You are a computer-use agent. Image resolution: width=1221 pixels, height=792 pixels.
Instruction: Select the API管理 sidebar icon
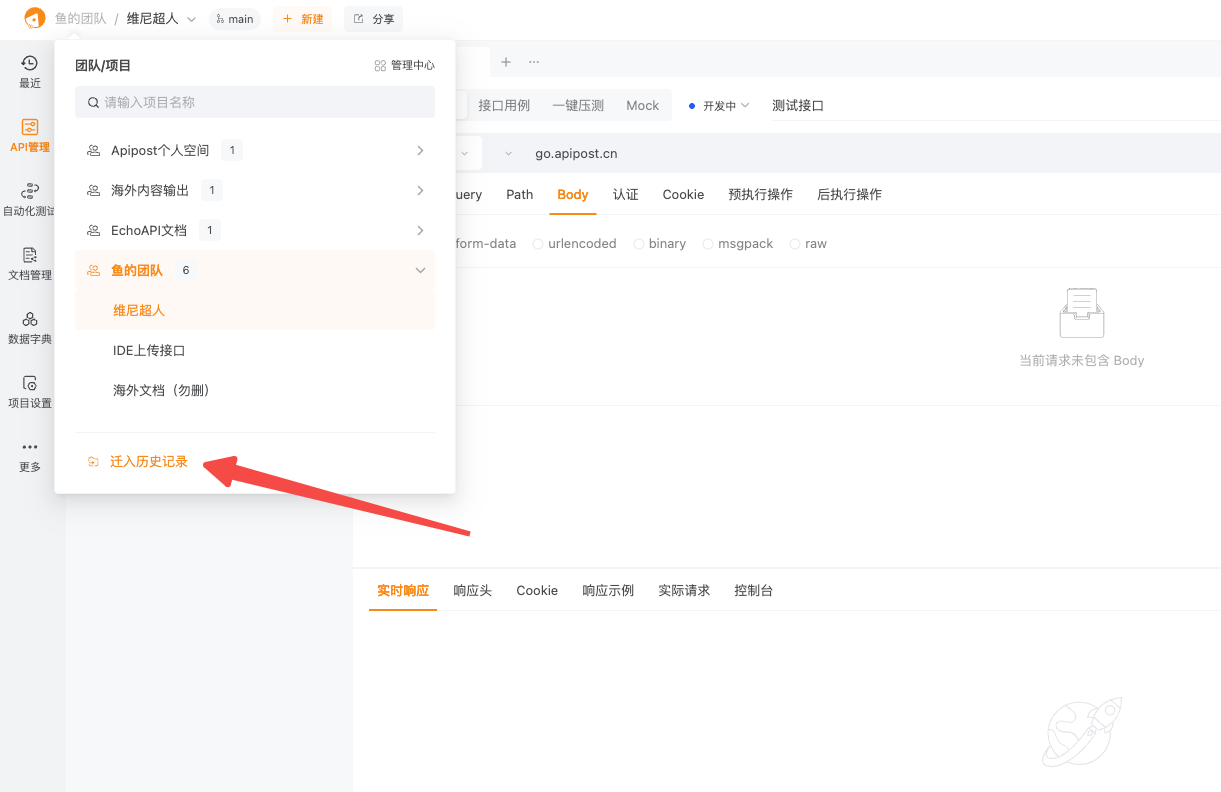click(x=30, y=127)
